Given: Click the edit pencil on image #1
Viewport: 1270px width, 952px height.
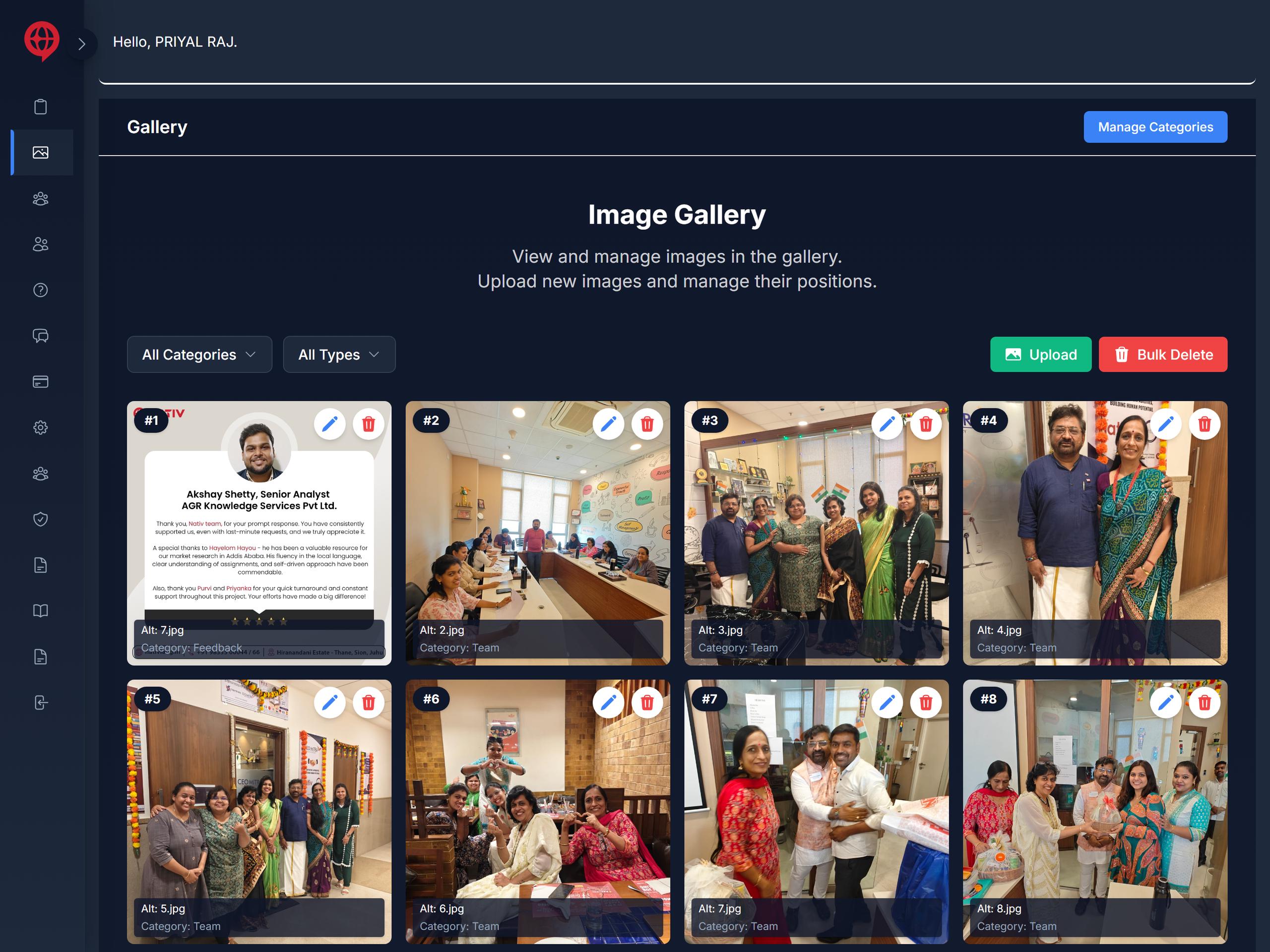Looking at the screenshot, I should (x=329, y=424).
